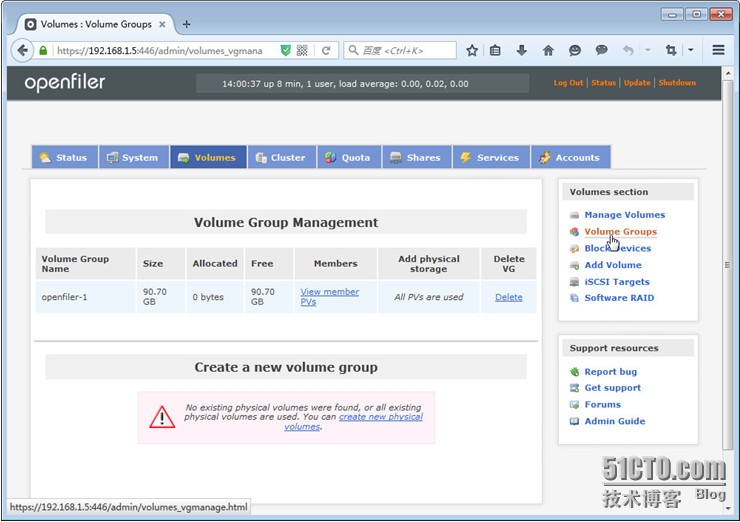Go to iSCSI Targets section
Viewport: 740px width, 522px height.
616,282
